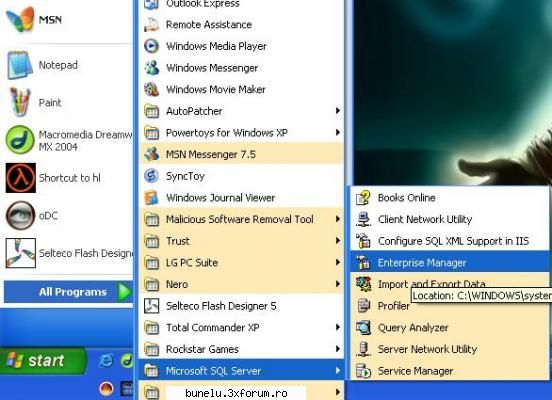Click Windows Media Player text label
The image size is (552, 400).
pyautogui.click(x=216, y=46)
